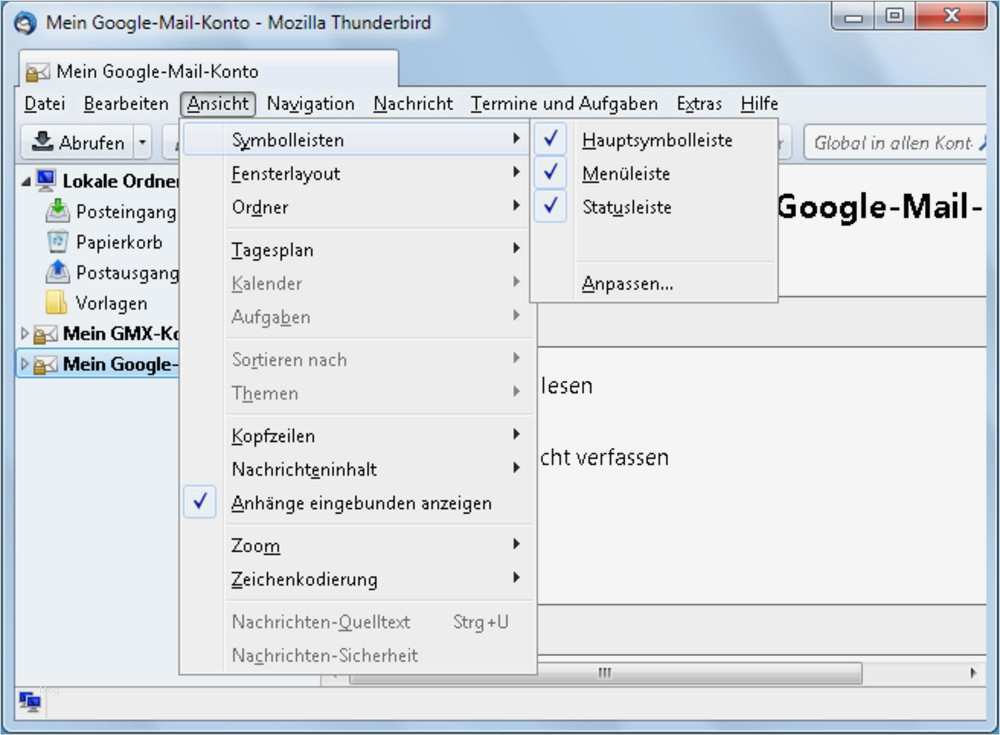Toggle Anhänge eingebunden anzeigen
The height and width of the screenshot is (735, 1000).
pyautogui.click(x=357, y=503)
